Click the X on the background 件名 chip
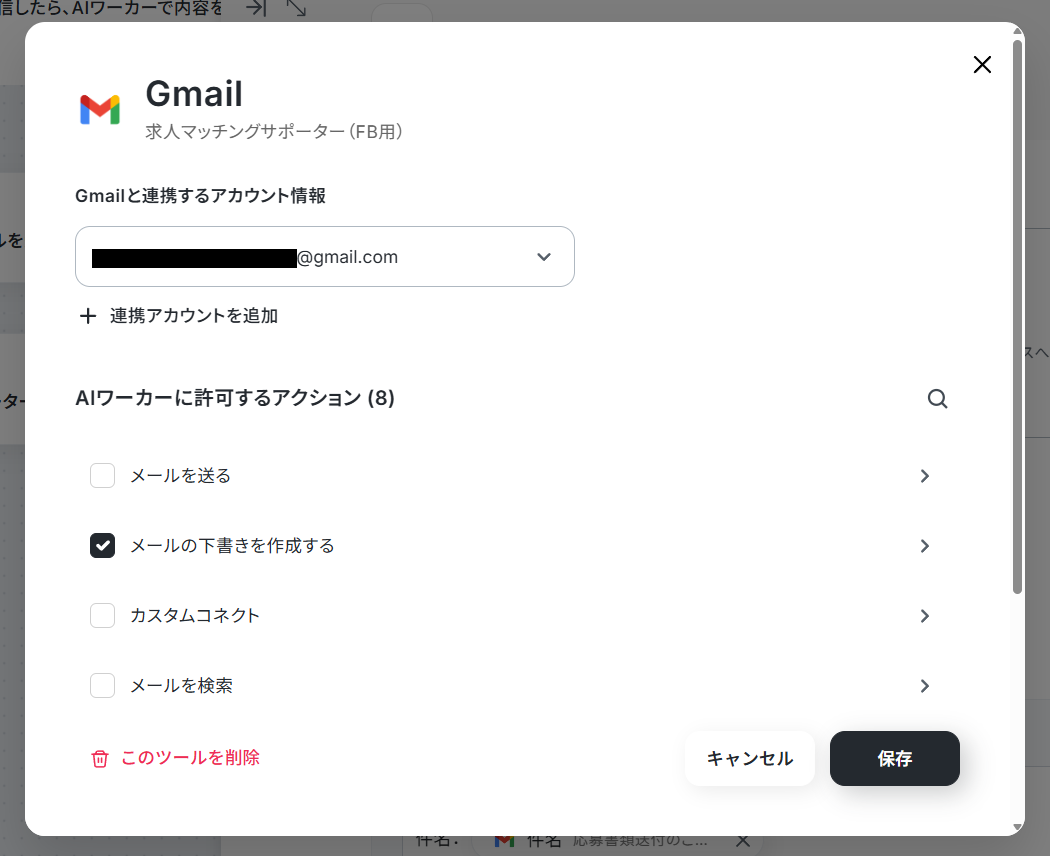The image size is (1050, 856). click(x=743, y=841)
